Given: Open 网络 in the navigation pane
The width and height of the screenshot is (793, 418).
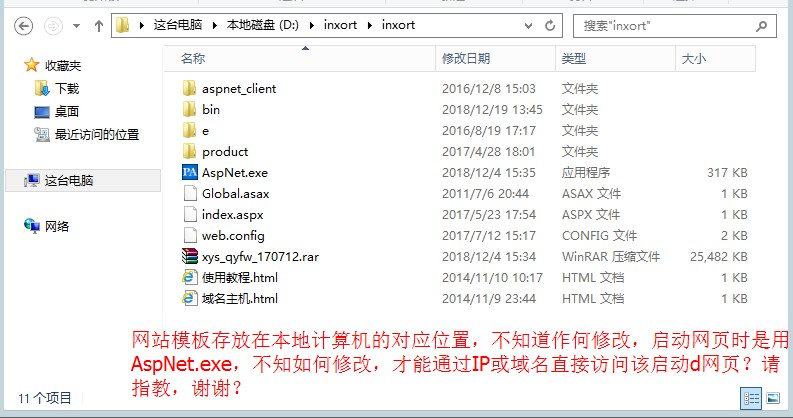Looking at the screenshot, I should (x=57, y=227).
